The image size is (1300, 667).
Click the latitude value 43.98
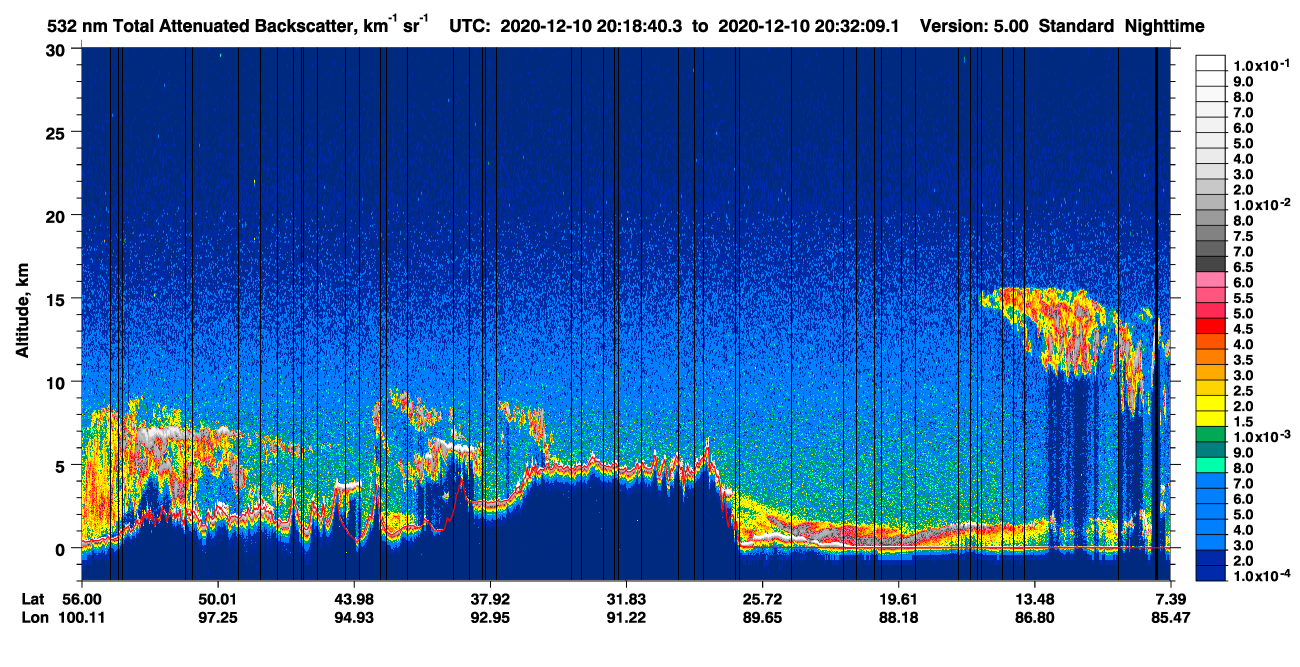(354, 599)
